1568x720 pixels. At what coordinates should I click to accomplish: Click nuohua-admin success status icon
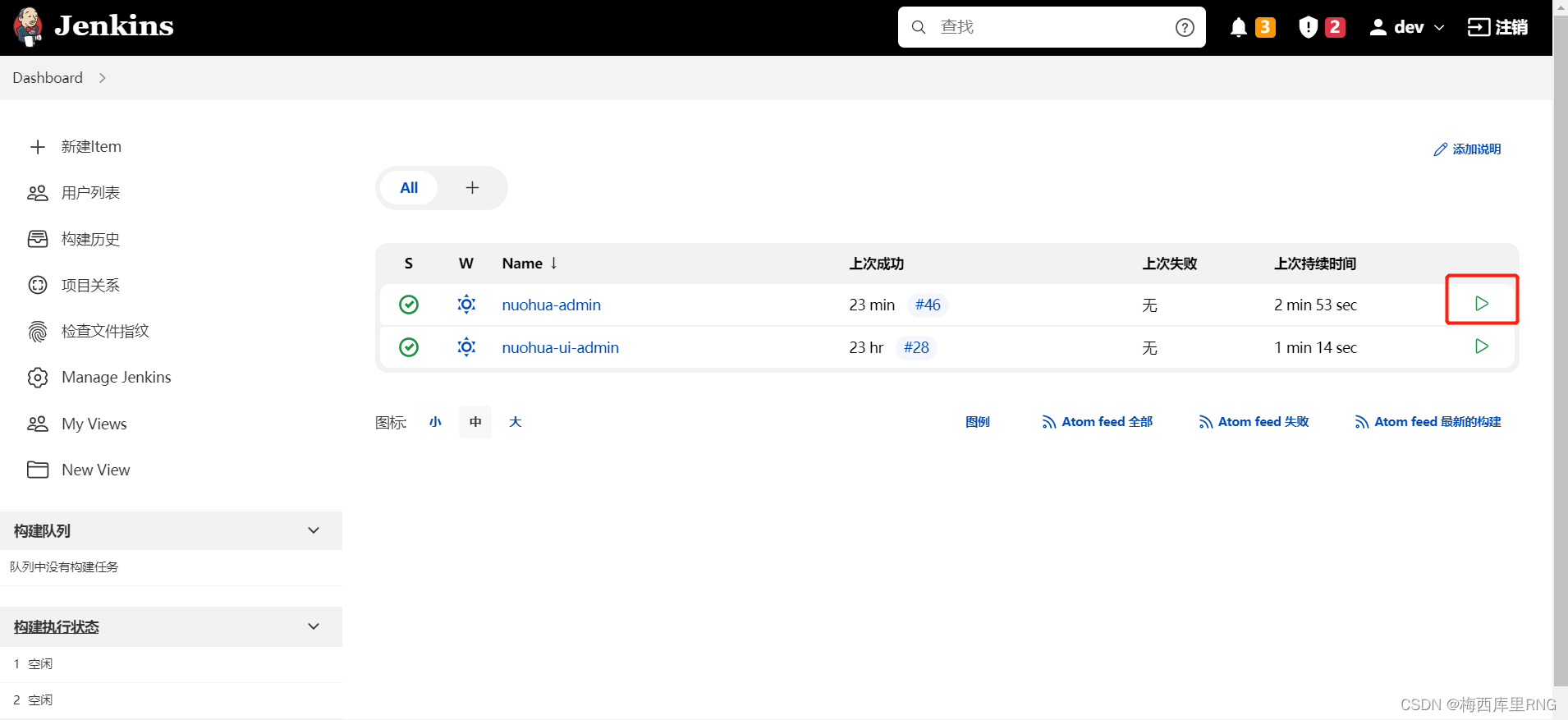pos(409,305)
